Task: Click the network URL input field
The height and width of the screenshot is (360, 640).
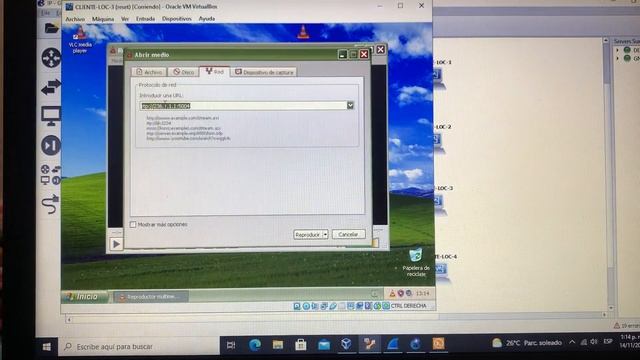Action: [243, 106]
